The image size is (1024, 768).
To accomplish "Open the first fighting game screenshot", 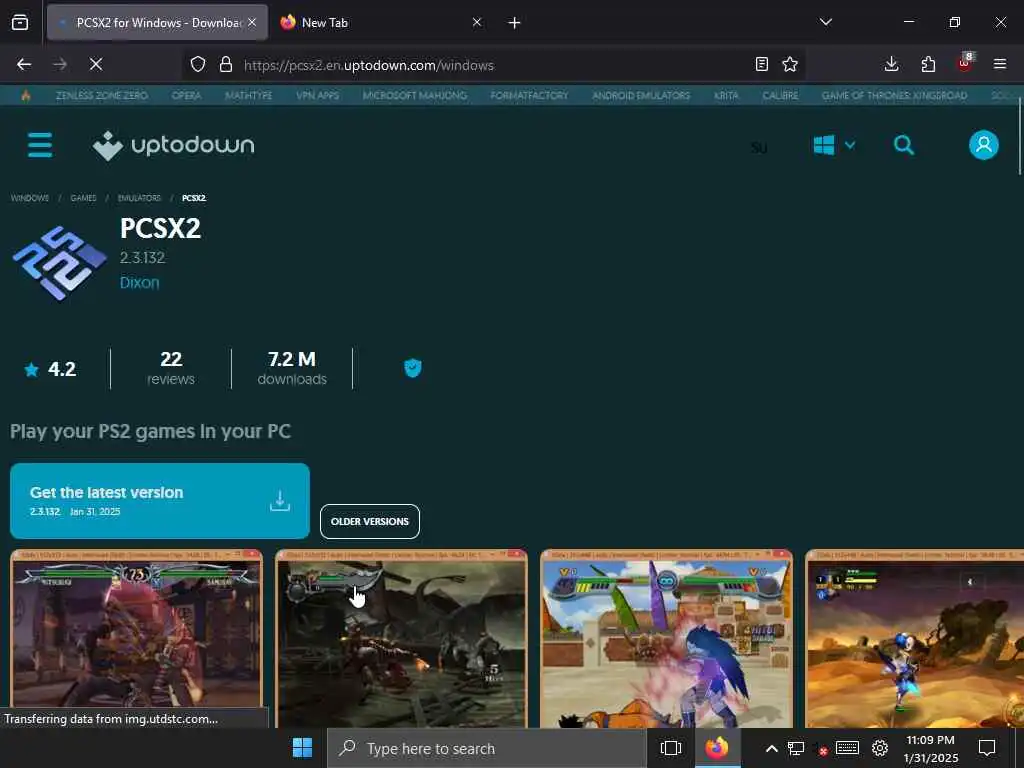I will pyautogui.click(x=136, y=638).
